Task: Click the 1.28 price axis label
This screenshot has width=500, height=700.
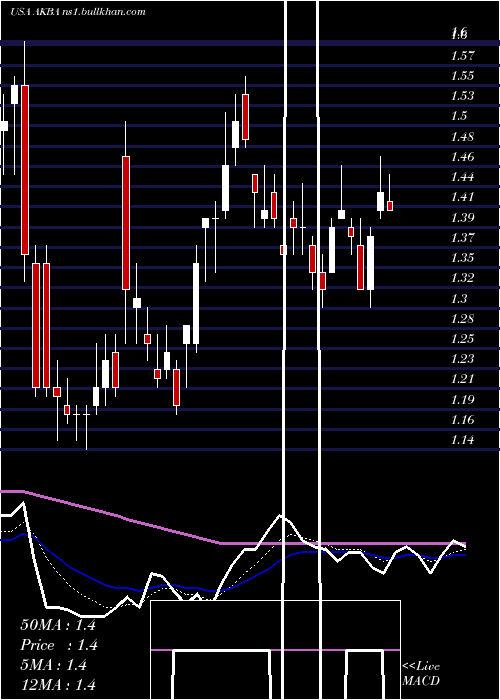Action: [x=462, y=319]
